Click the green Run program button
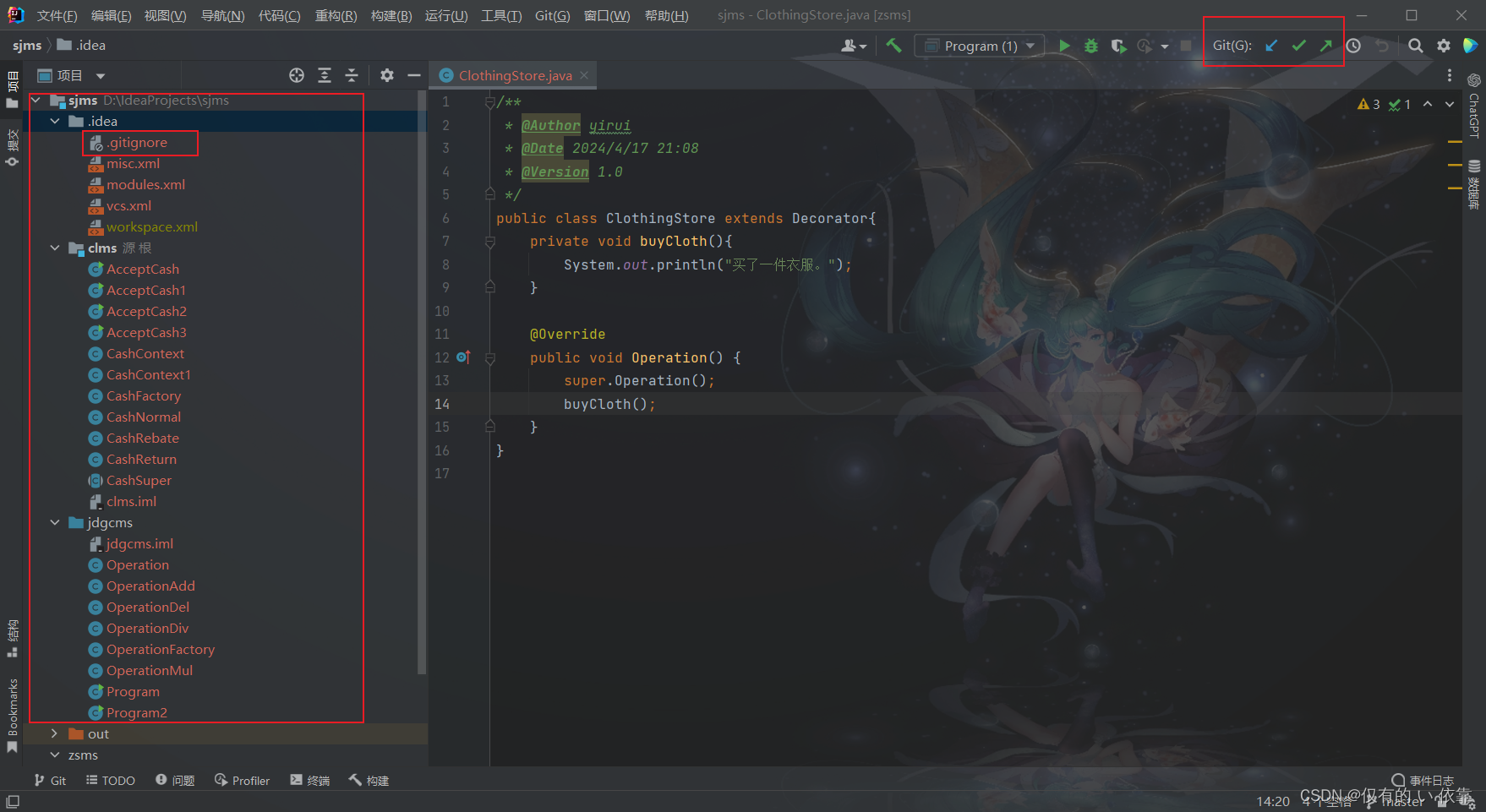The height and width of the screenshot is (812, 1486). click(1064, 46)
